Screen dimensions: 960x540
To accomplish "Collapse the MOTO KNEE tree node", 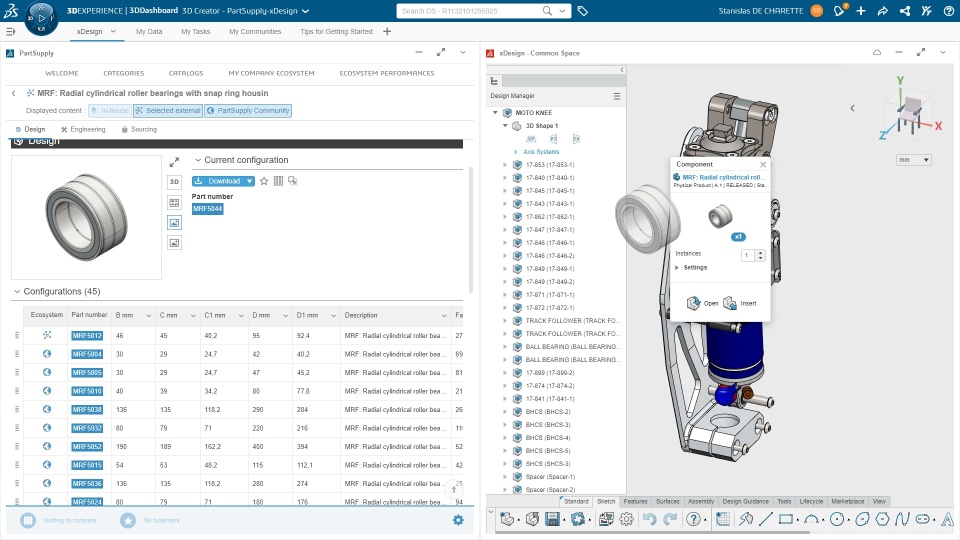I will click(x=495, y=113).
